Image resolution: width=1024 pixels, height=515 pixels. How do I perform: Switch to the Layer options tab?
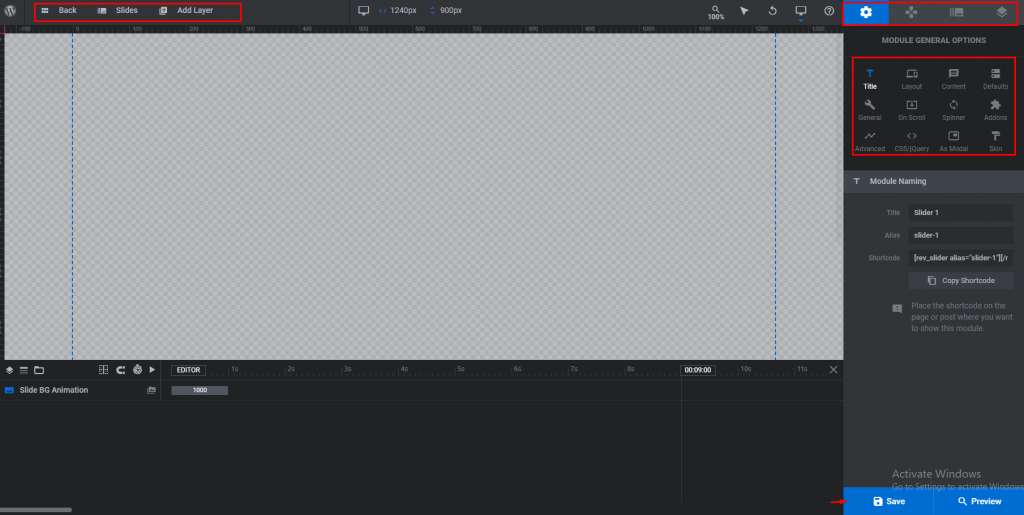click(x=1002, y=12)
